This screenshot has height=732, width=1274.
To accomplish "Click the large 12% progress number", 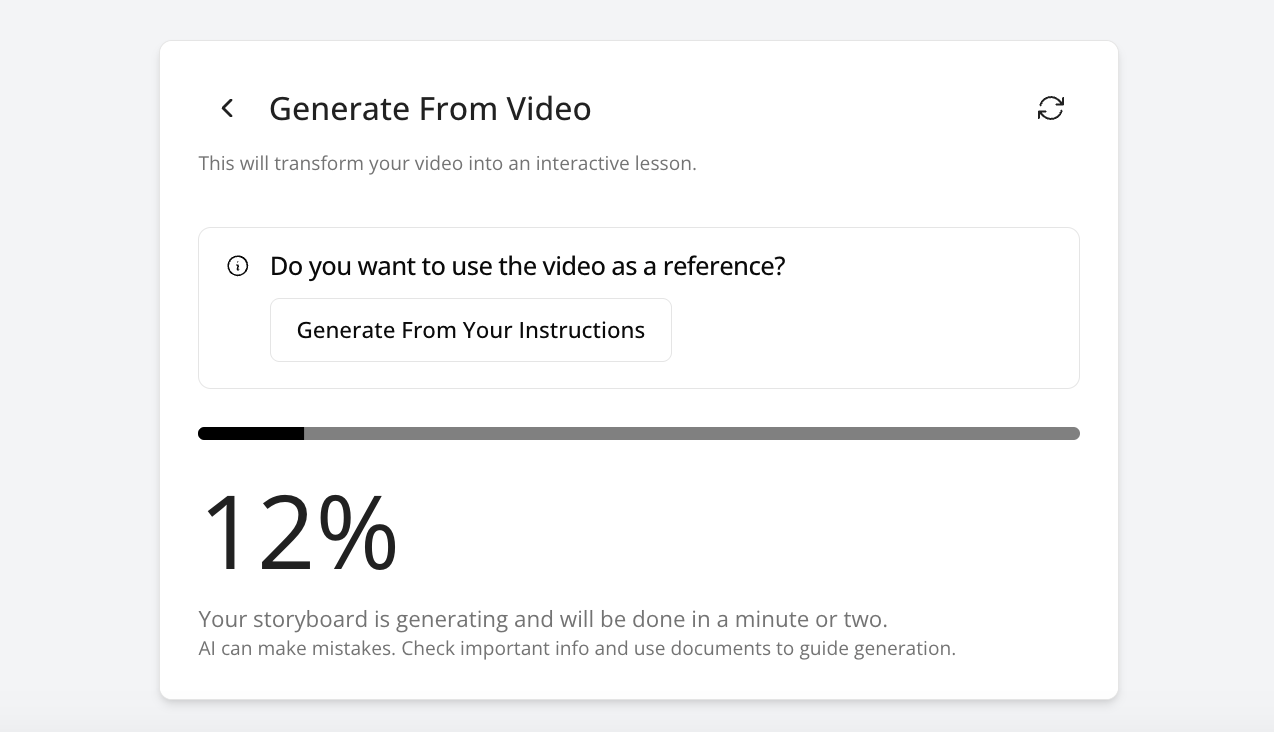I will coord(298,533).
